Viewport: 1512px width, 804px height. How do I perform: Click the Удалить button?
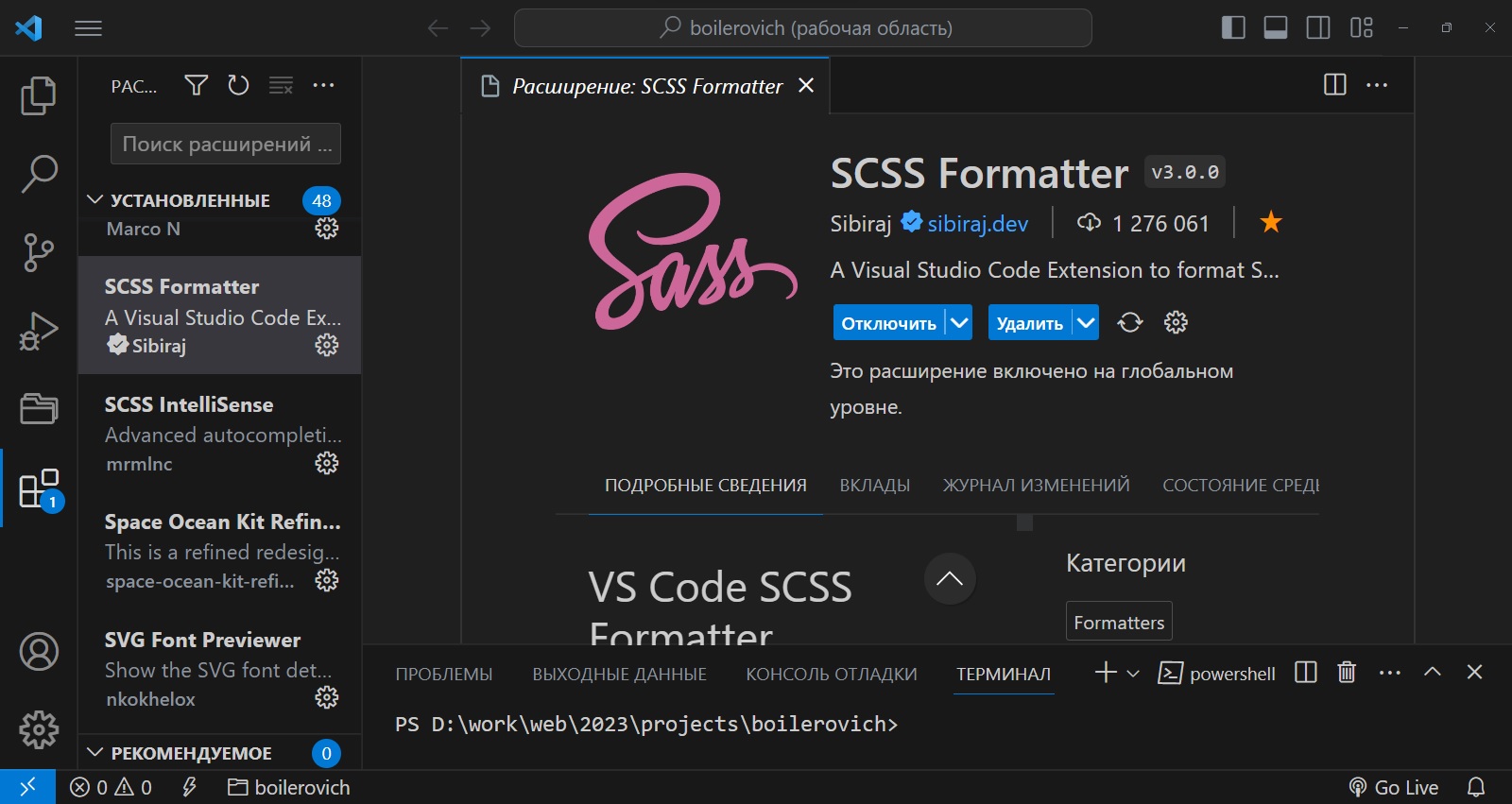(1030, 323)
